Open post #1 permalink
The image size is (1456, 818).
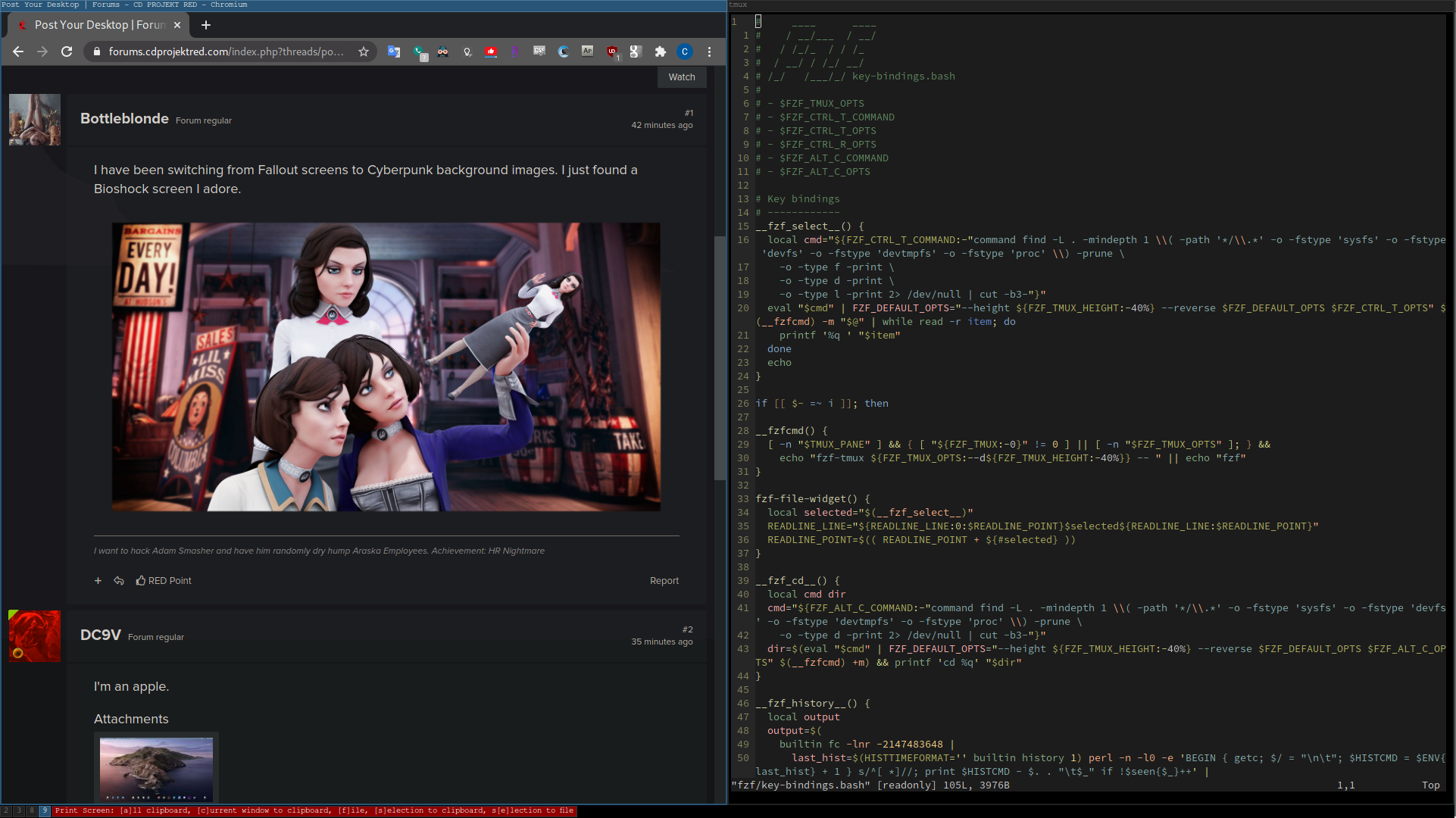click(x=689, y=114)
